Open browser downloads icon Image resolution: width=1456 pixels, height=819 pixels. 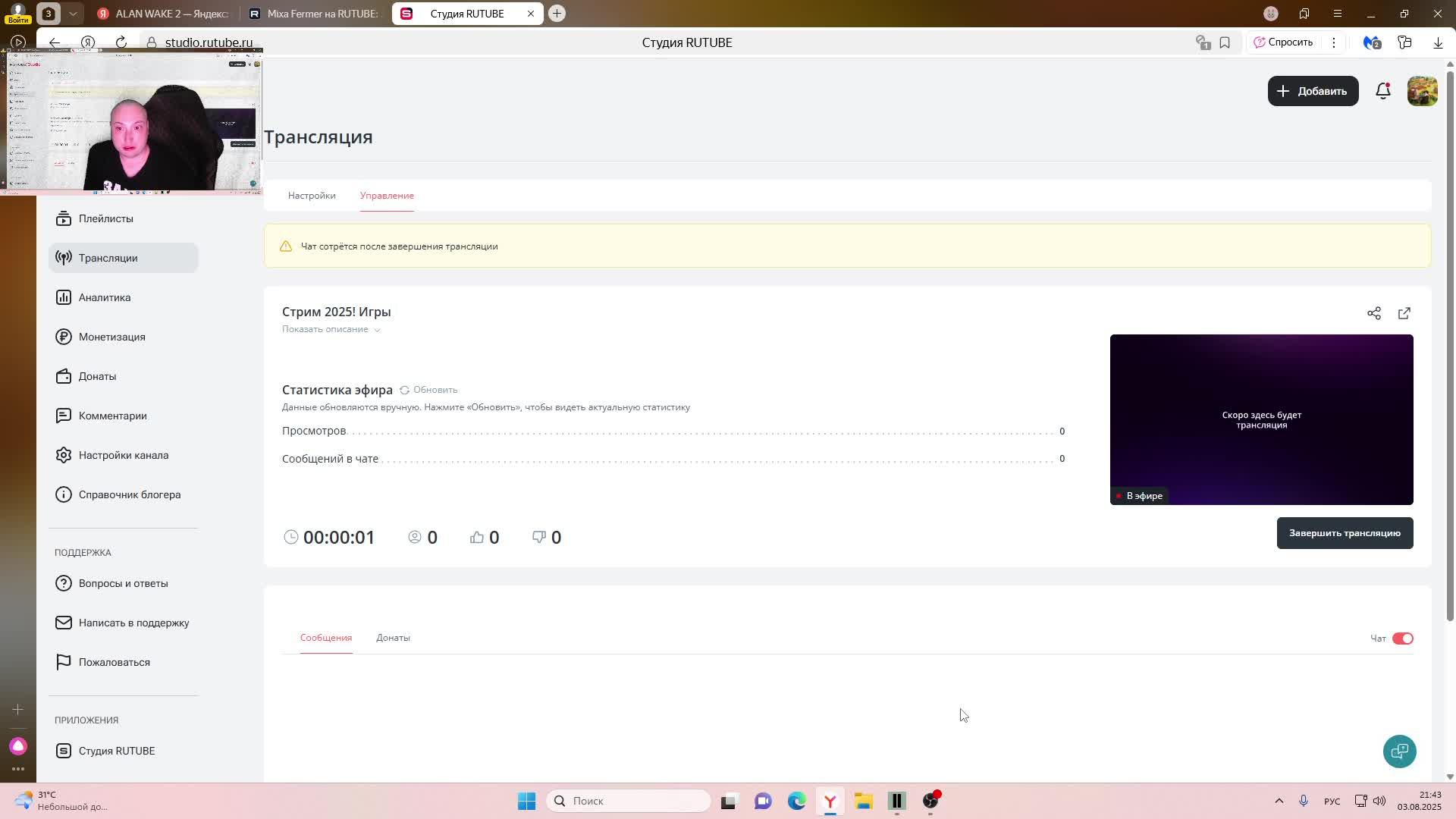(1438, 42)
